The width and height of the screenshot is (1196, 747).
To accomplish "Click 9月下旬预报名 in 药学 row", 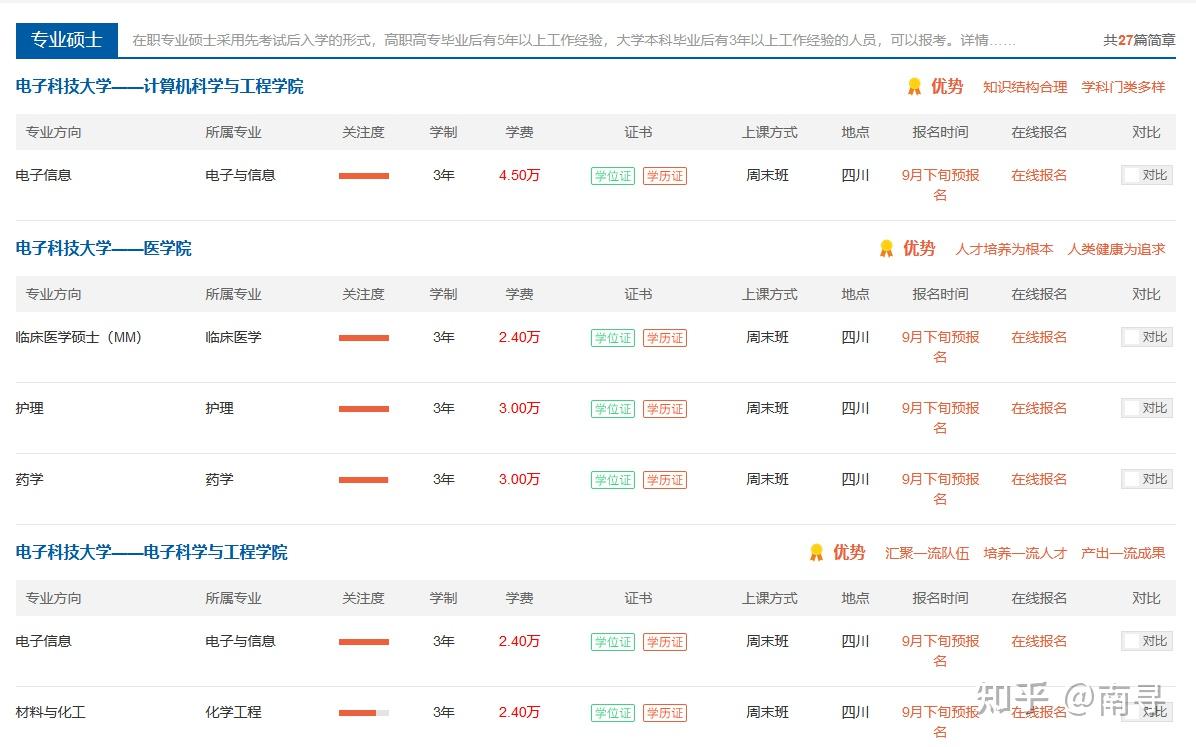I will point(940,488).
